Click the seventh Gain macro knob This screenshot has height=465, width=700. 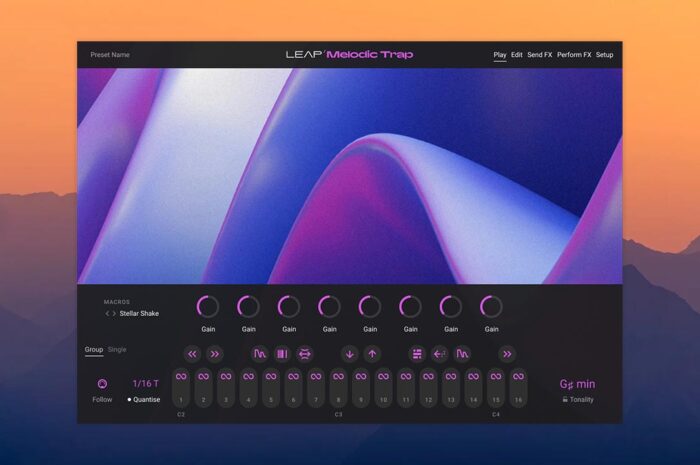pos(451,307)
